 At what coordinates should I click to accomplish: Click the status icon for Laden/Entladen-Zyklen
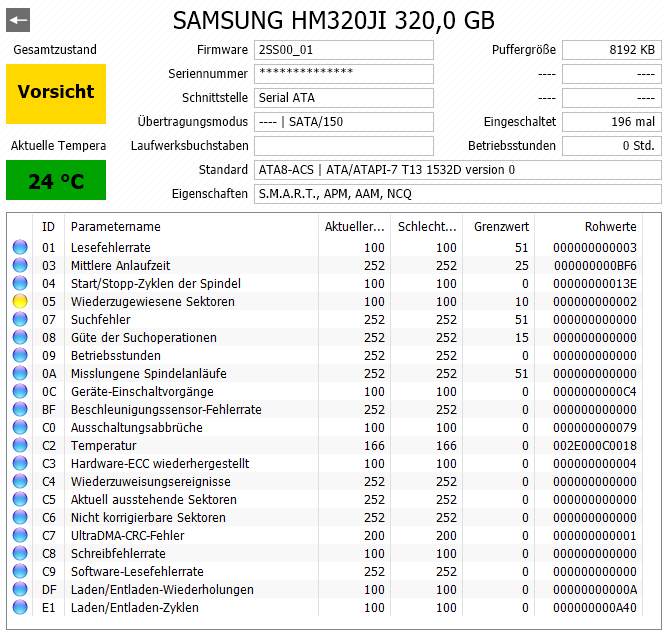20,607
